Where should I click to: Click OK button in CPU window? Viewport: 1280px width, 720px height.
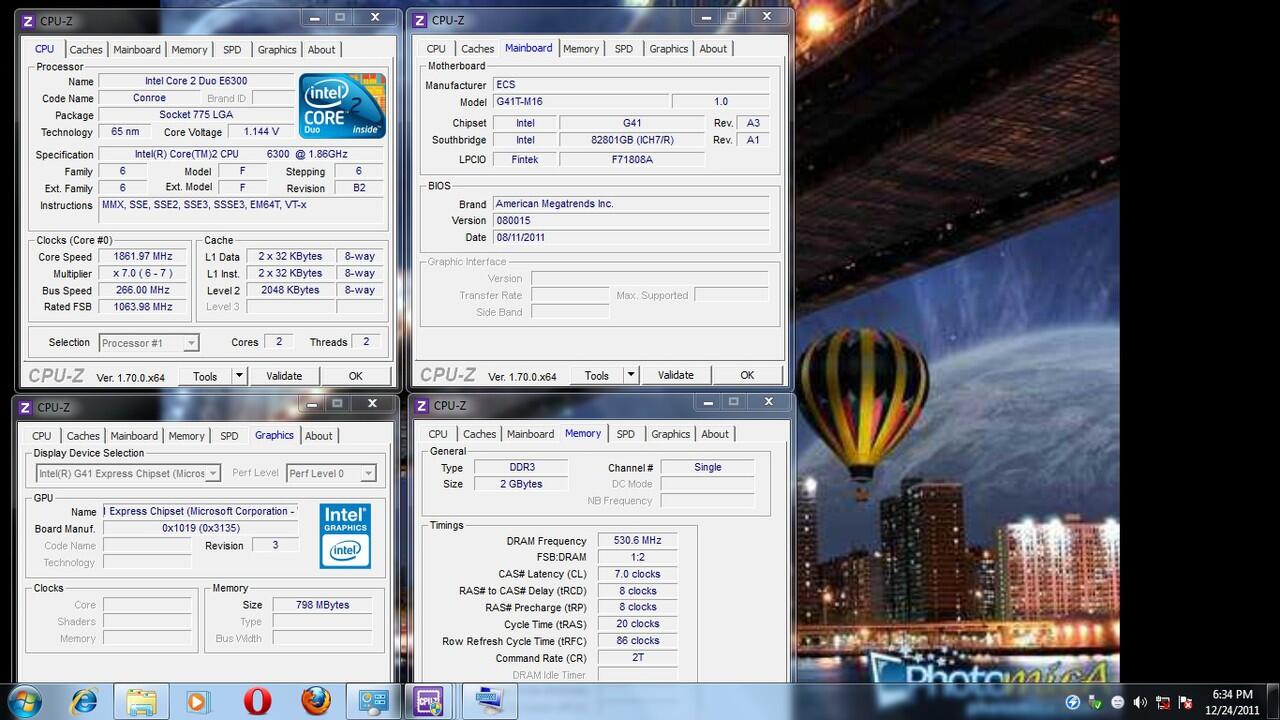[x=355, y=376]
